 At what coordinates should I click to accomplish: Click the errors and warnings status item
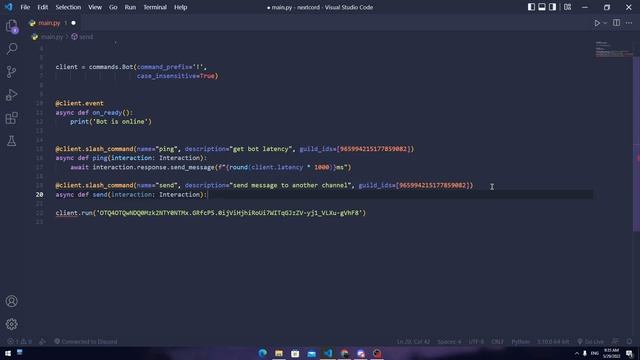(20, 341)
